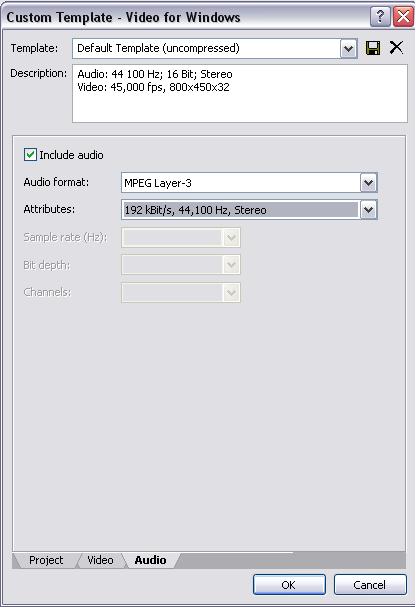Click the question mark help button
This screenshot has width=416, height=607.
pos(380,17)
